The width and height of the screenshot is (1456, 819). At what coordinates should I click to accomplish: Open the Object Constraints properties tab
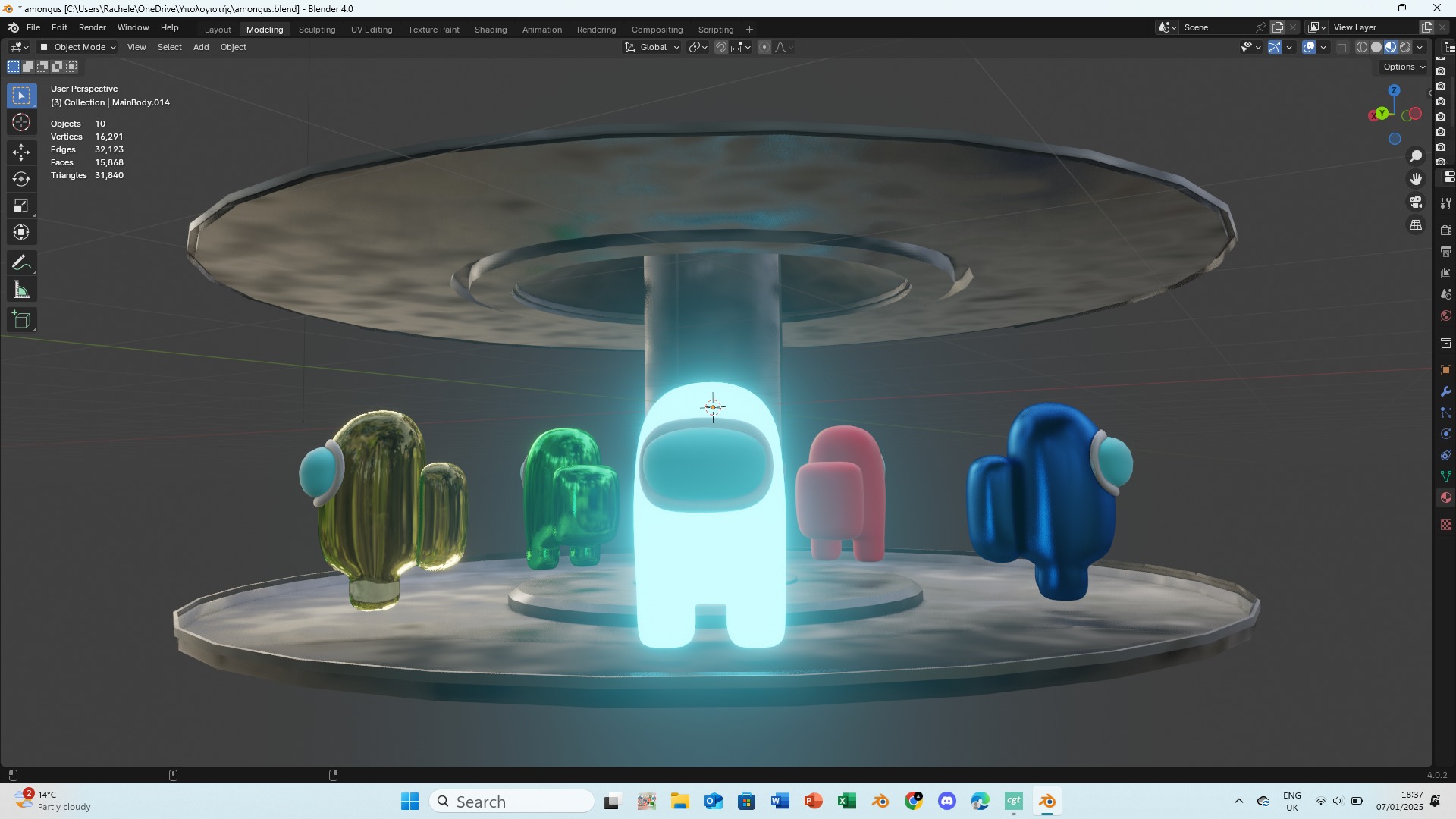1446,455
